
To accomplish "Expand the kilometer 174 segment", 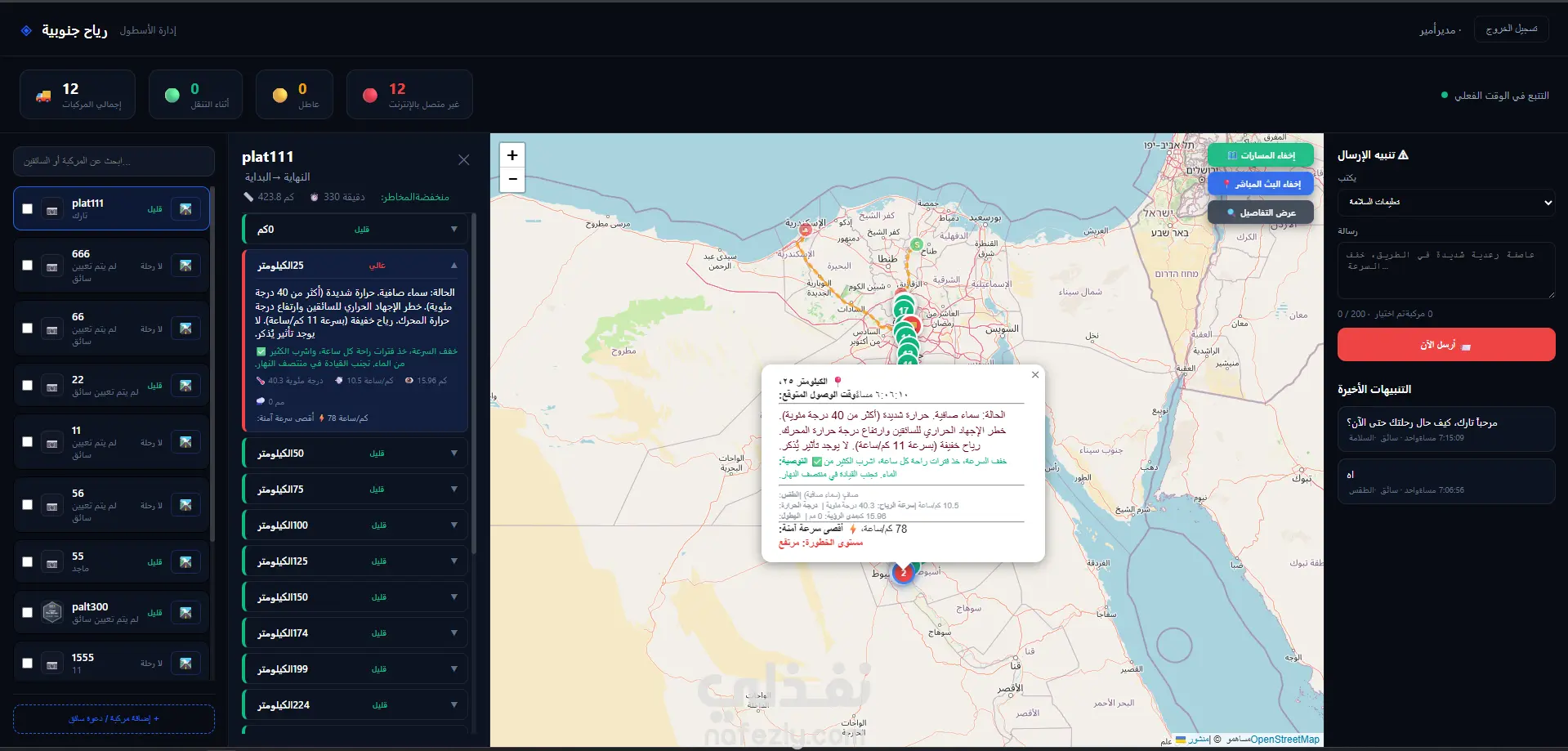I will pyautogui.click(x=355, y=633).
